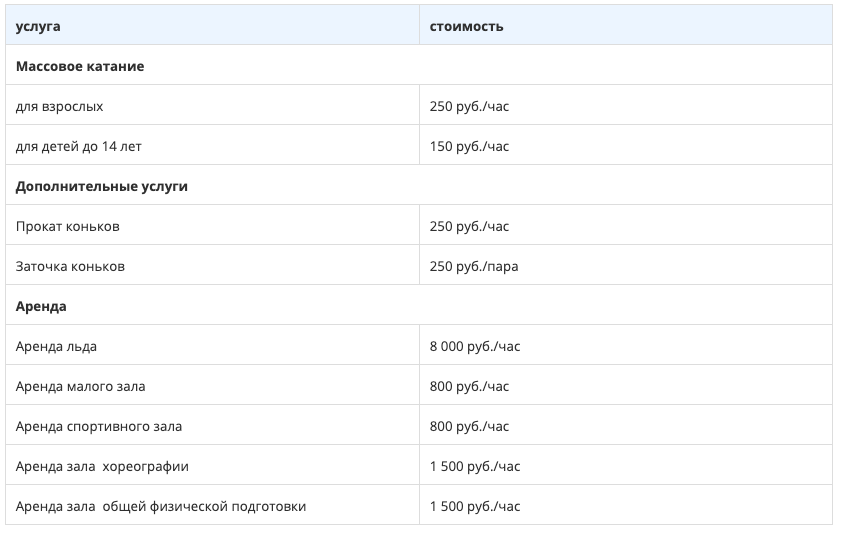
Task: Select the 250 руб./пара price cell
Action: click(474, 266)
